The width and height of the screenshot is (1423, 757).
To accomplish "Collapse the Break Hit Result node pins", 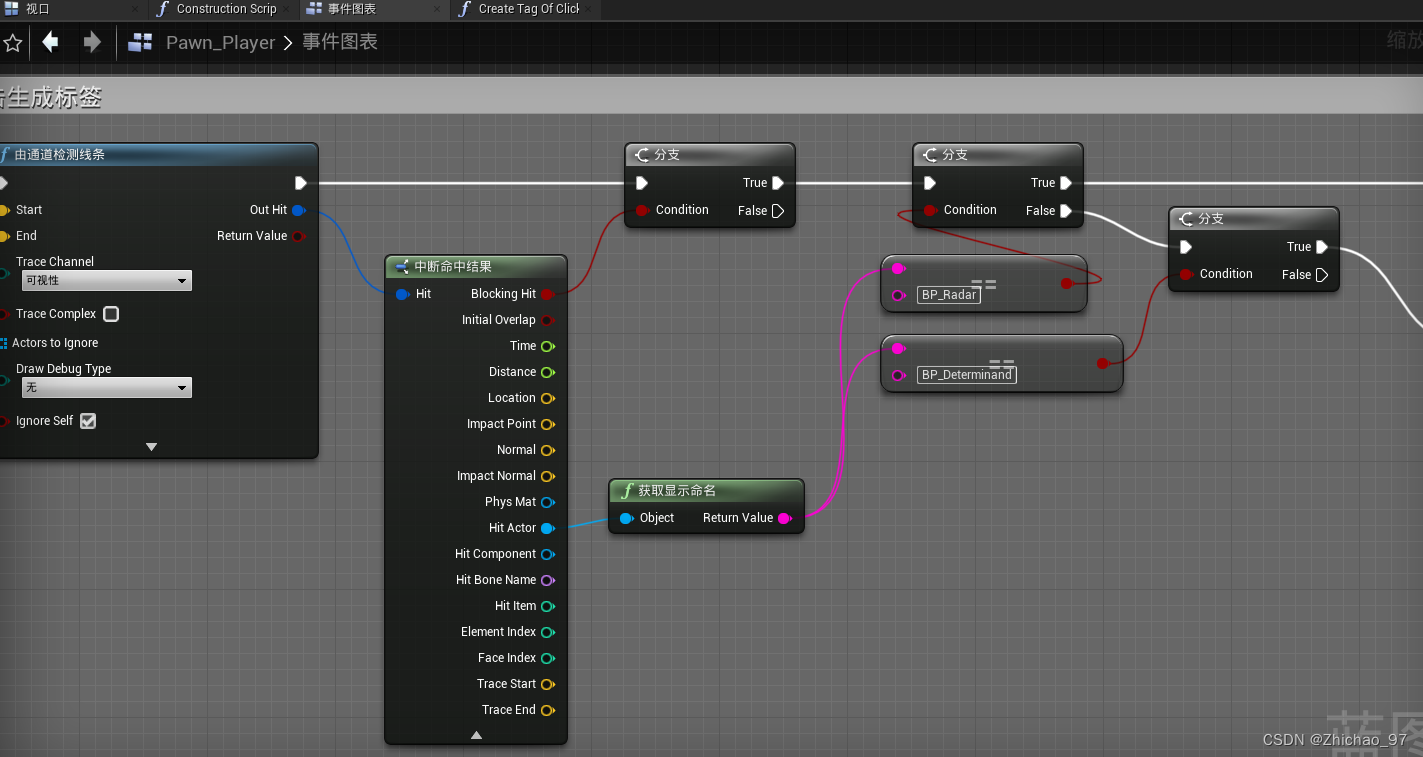I will click(x=476, y=735).
